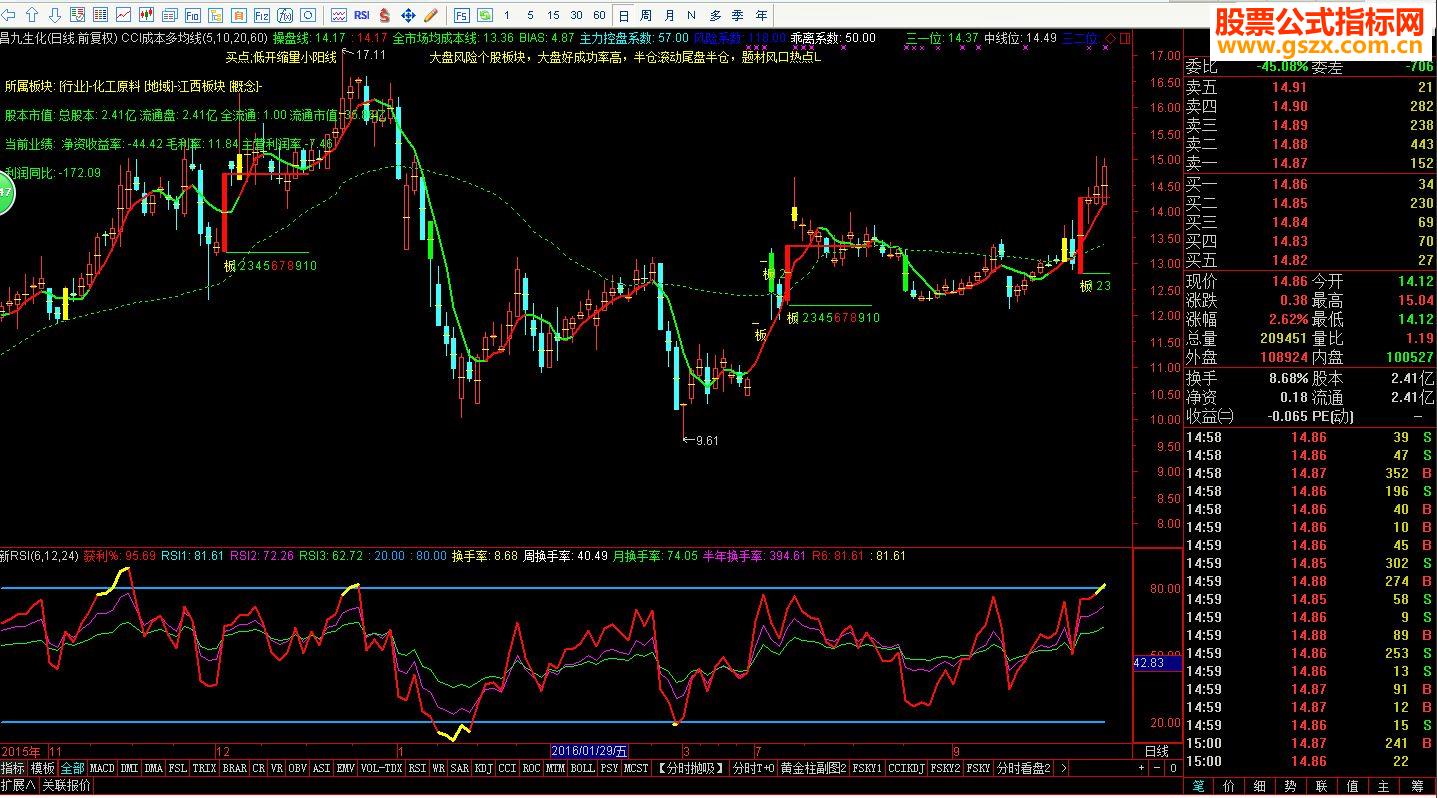Image resolution: width=1437 pixels, height=798 pixels.
Task: Open the 分时T+0 indicator tab
Action: pyautogui.click(x=754, y=768)
